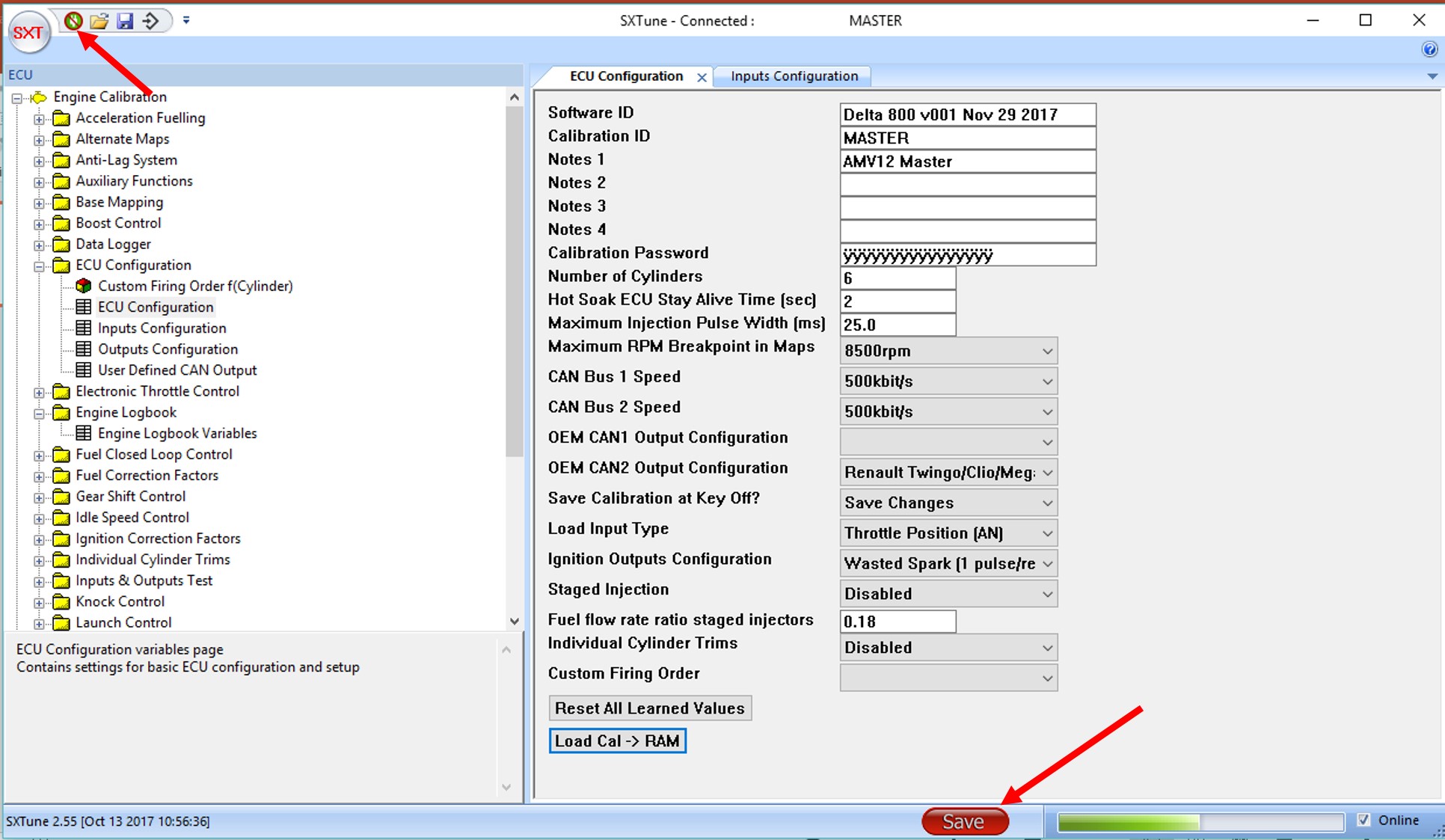The height and width of the screenshot is (840, 1445).
Task: Click the Number of Cylinders field
Action: (x=898, y=278)
